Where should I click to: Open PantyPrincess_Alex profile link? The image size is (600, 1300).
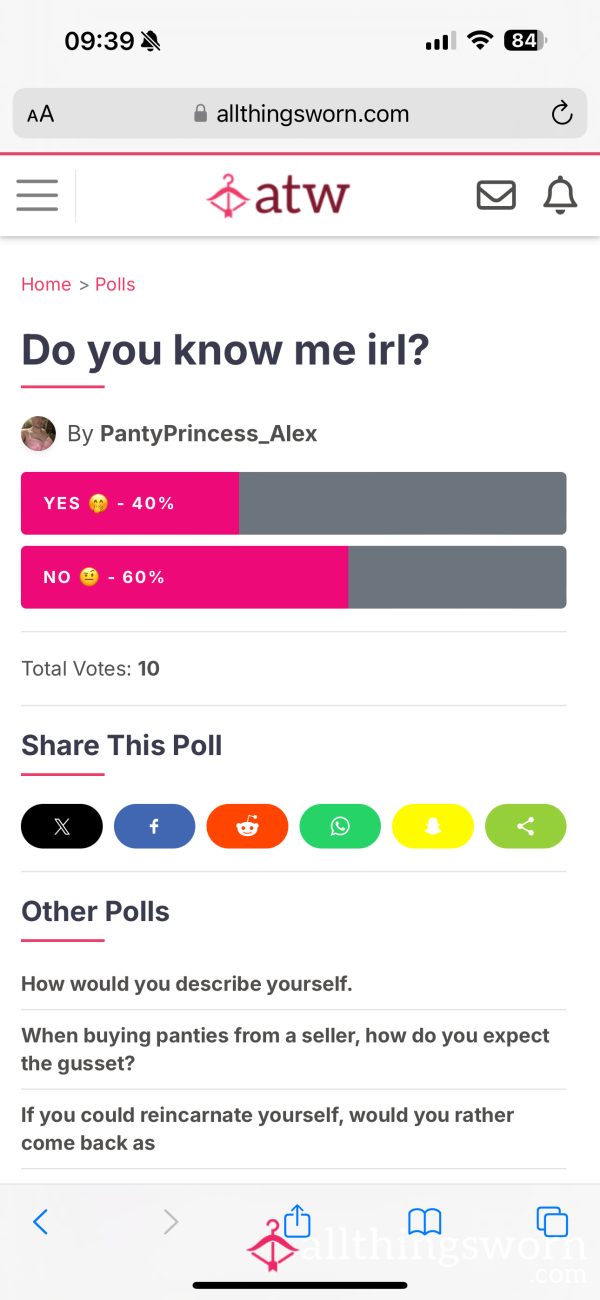click(x=209, y=434)
